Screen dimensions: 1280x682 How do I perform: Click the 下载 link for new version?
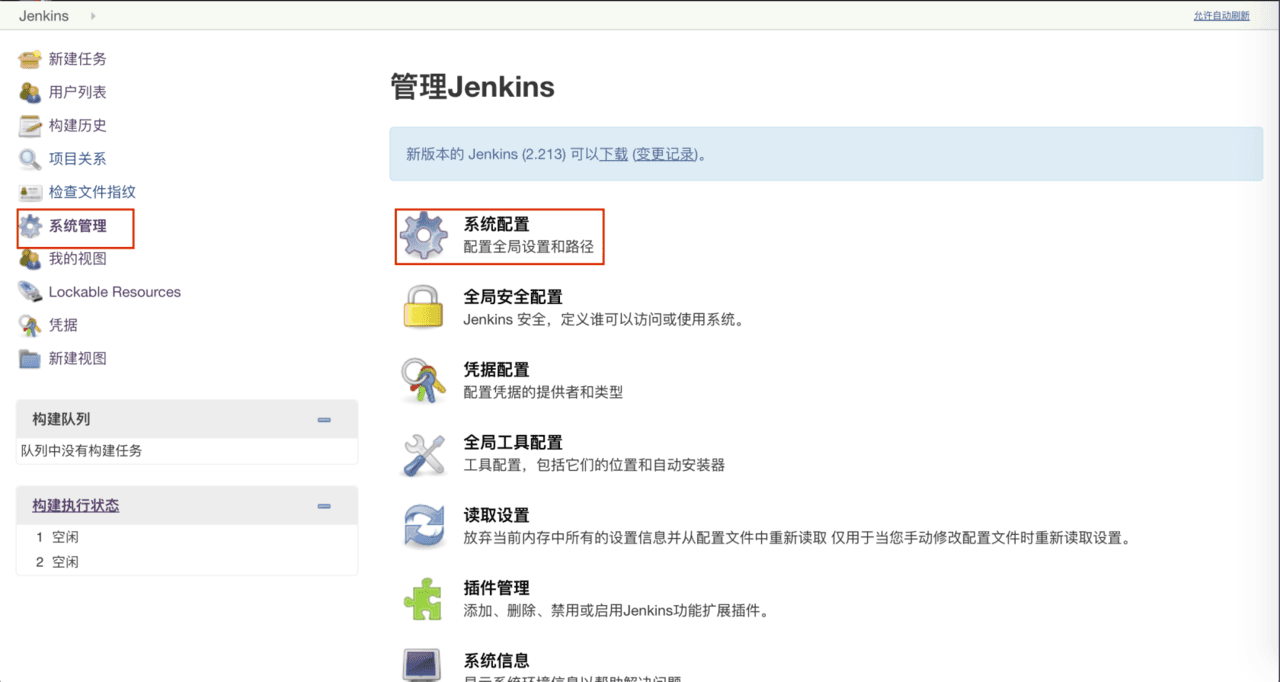click(613, 154)
